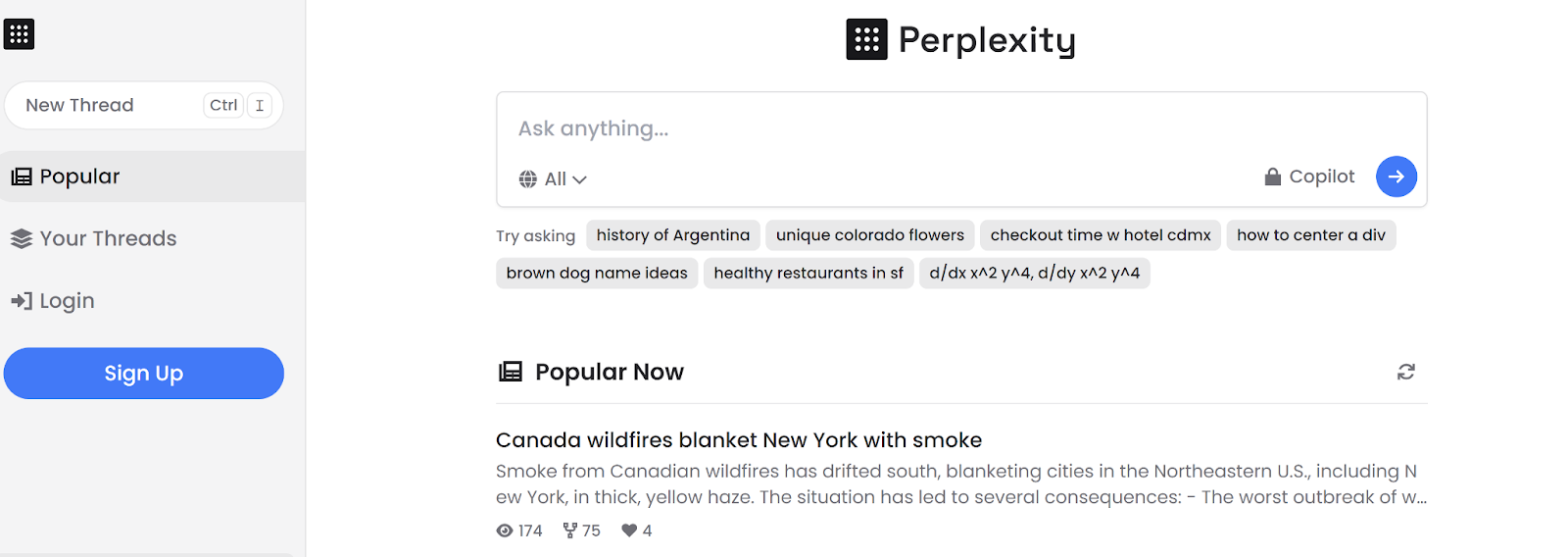Viewport: 1568px width, 557px height.
Task: Click the Perplexity logo icon in sidebar
Action: point(19,34)
